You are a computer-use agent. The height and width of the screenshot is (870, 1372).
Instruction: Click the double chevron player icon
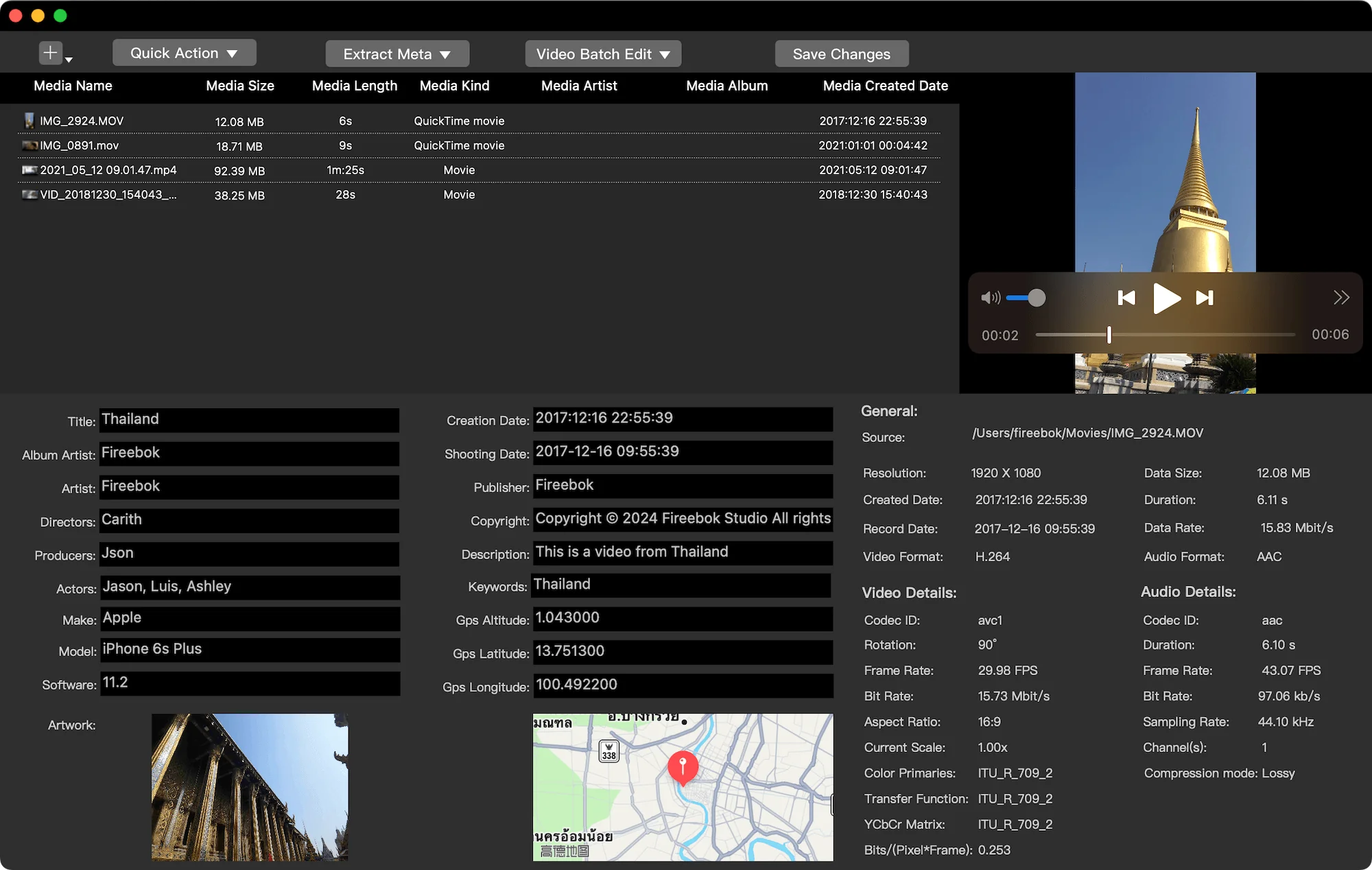point(1341,298)
